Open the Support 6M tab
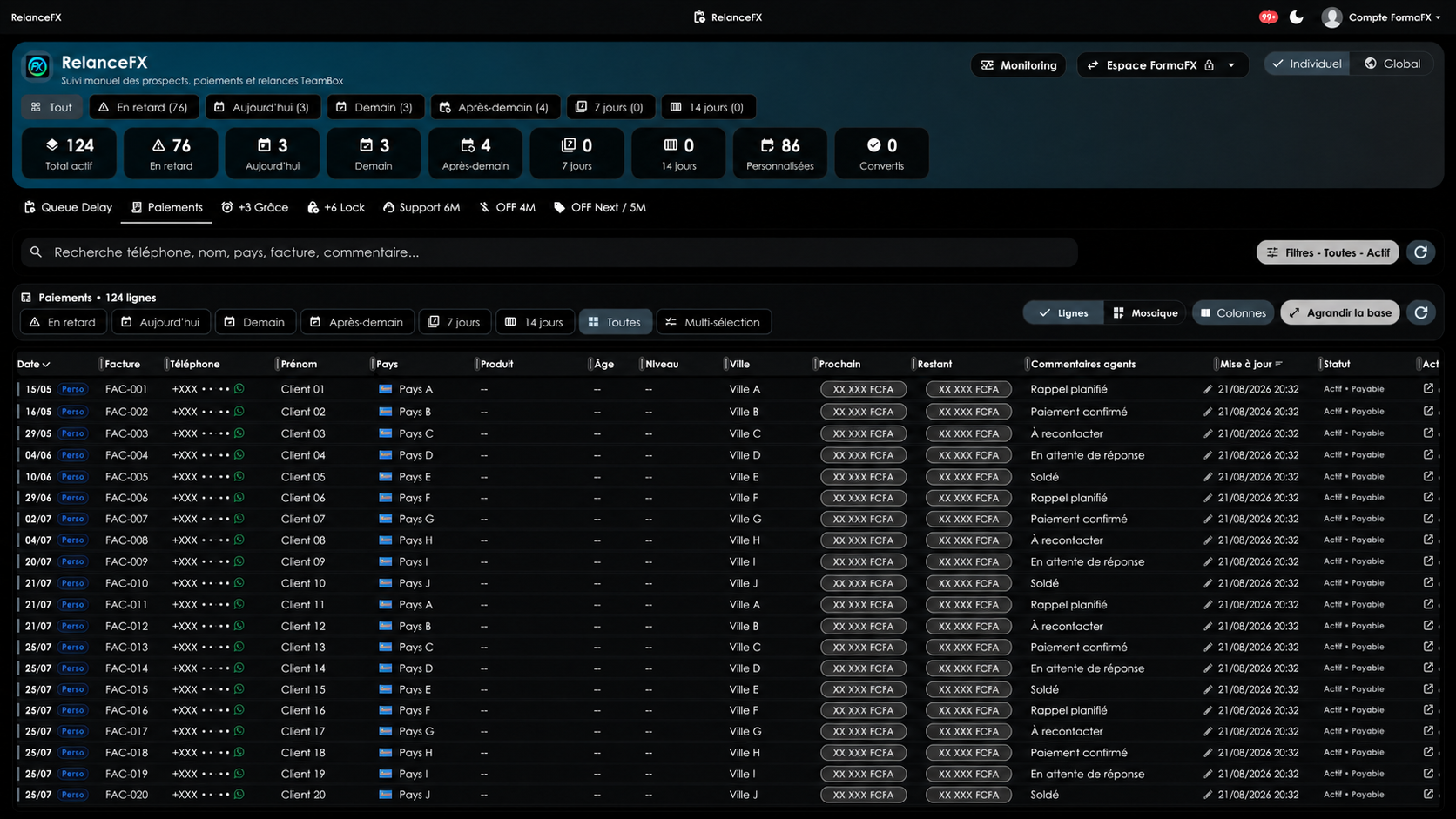 [x=421, y=207]
